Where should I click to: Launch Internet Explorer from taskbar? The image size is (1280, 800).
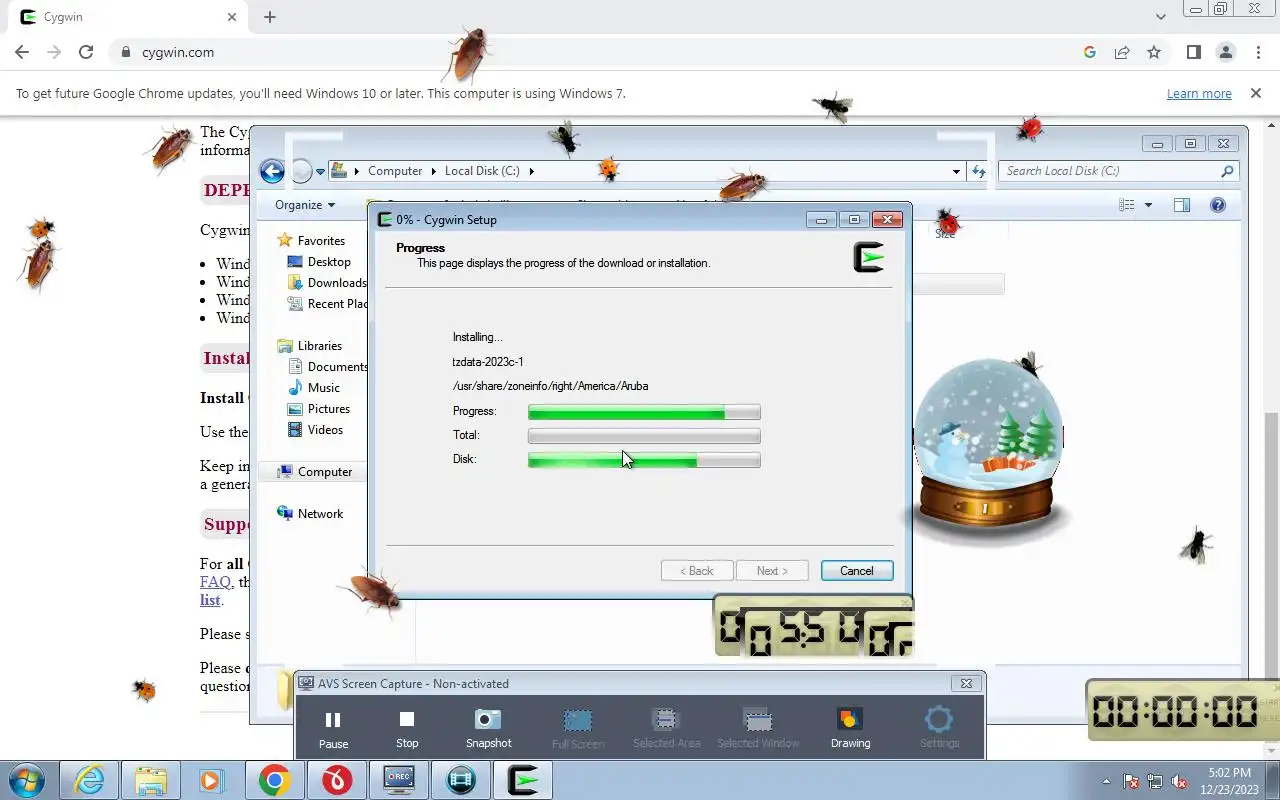(x=89, y=780)
